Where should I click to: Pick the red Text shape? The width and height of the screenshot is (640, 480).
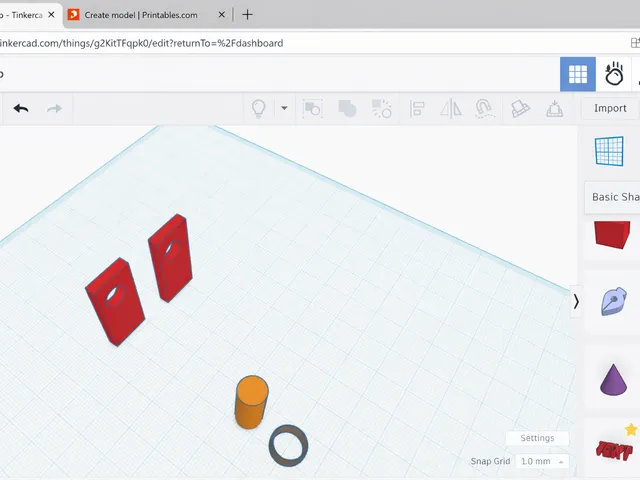click(x=614, y=450)
